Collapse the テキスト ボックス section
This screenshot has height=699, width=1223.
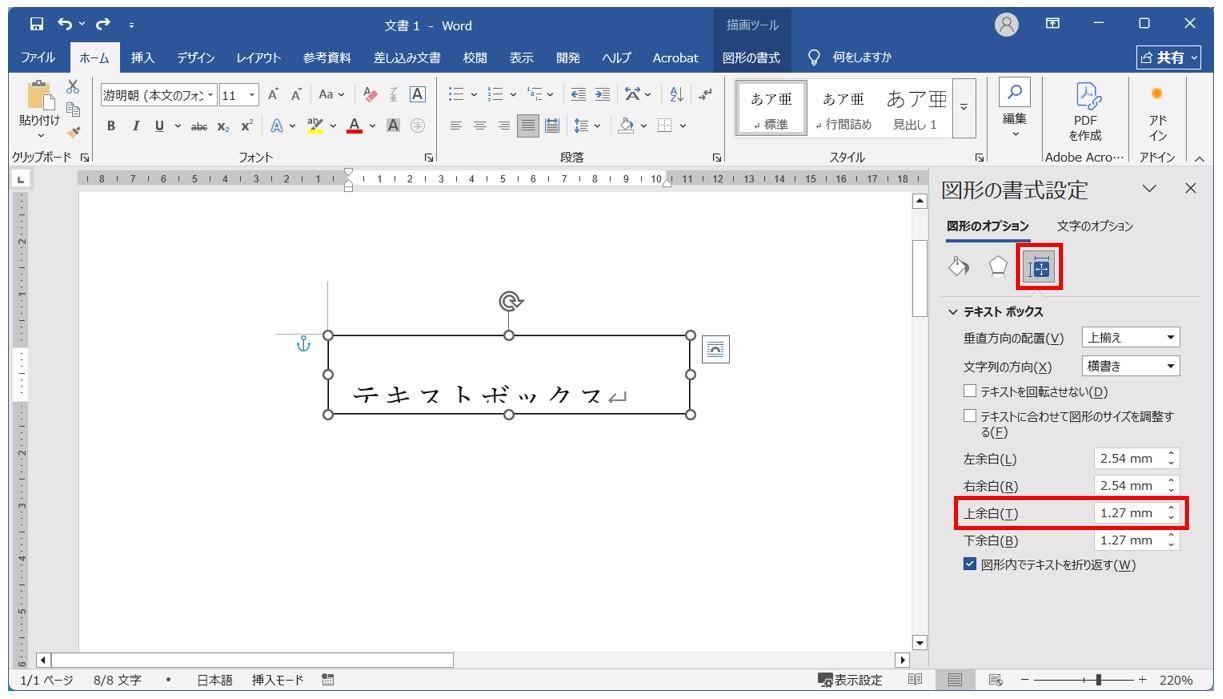tap(954, 312)
